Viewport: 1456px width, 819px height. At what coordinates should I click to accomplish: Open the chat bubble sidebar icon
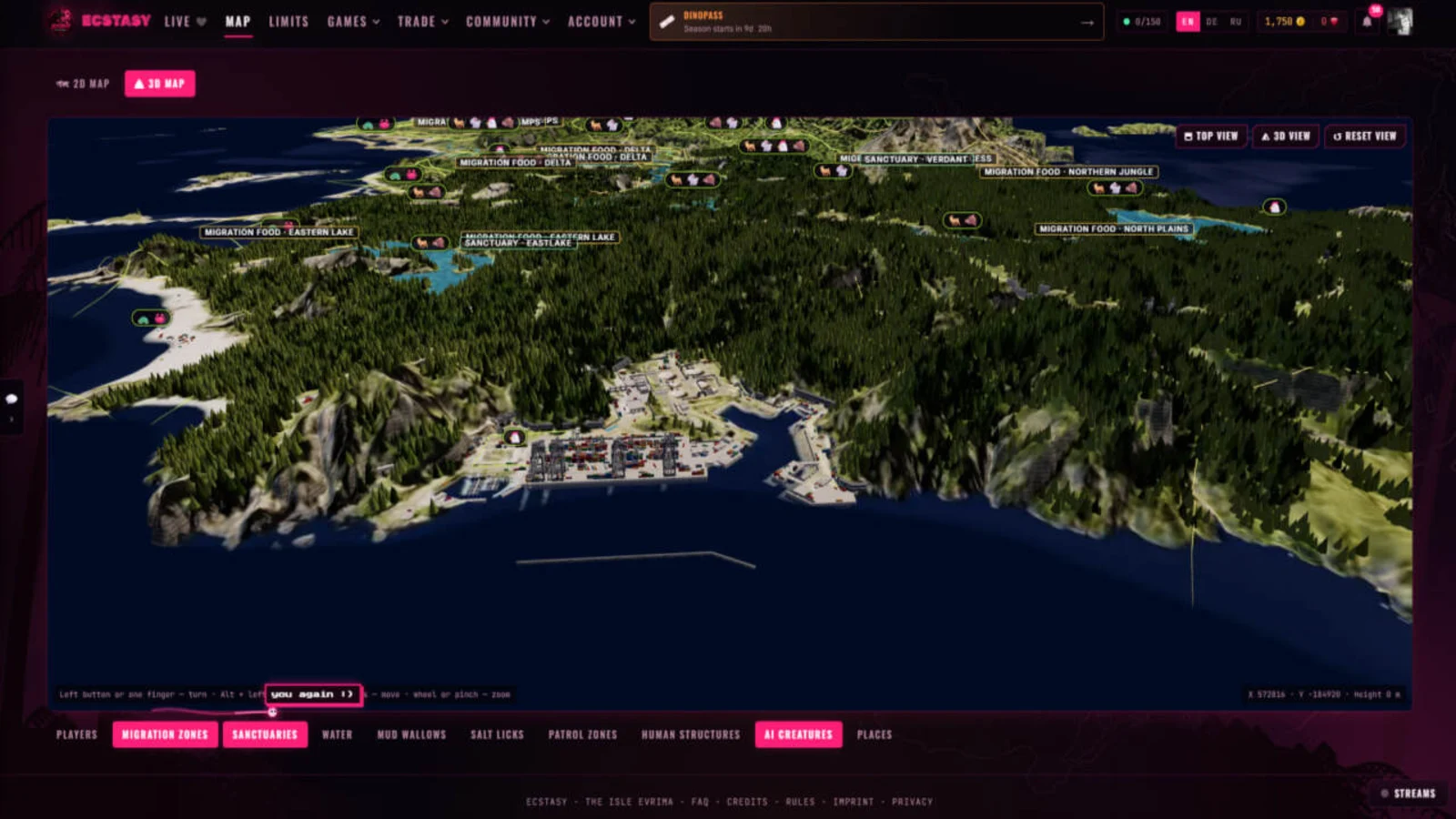point(11,399)
